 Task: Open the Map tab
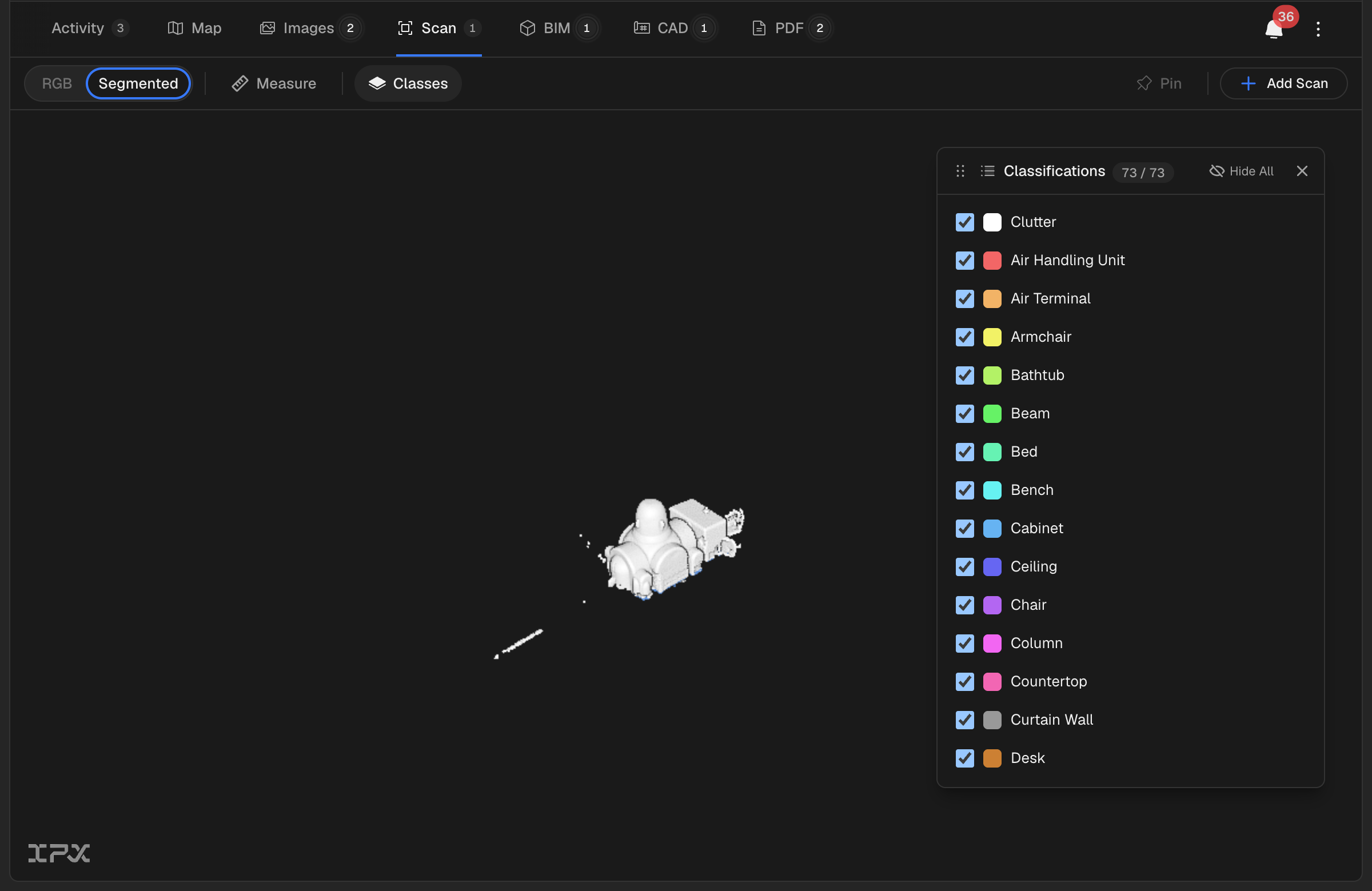click(x=194, y=28)
